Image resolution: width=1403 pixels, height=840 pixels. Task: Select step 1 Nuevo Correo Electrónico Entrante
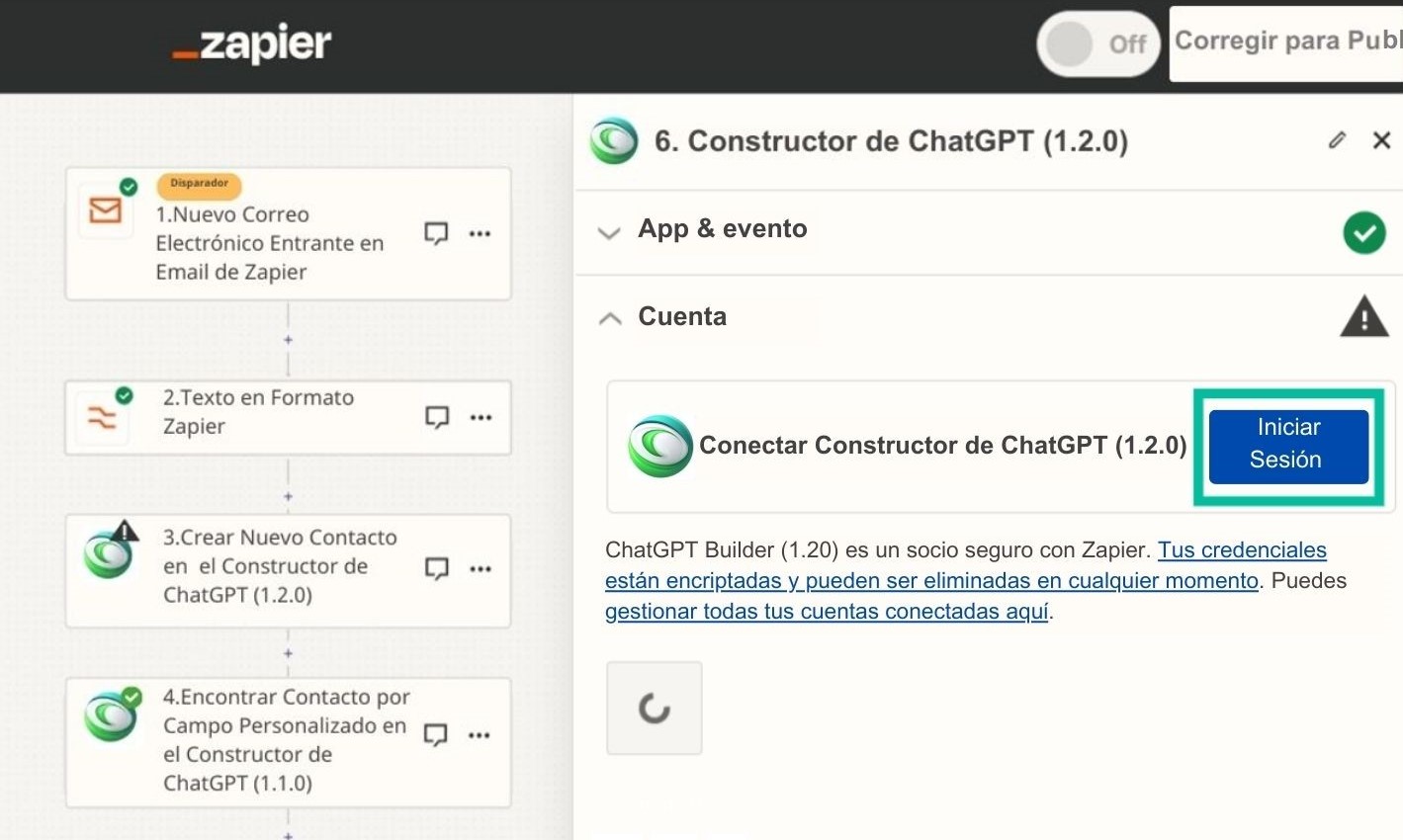pyautogui.click(x=288, y=233)
